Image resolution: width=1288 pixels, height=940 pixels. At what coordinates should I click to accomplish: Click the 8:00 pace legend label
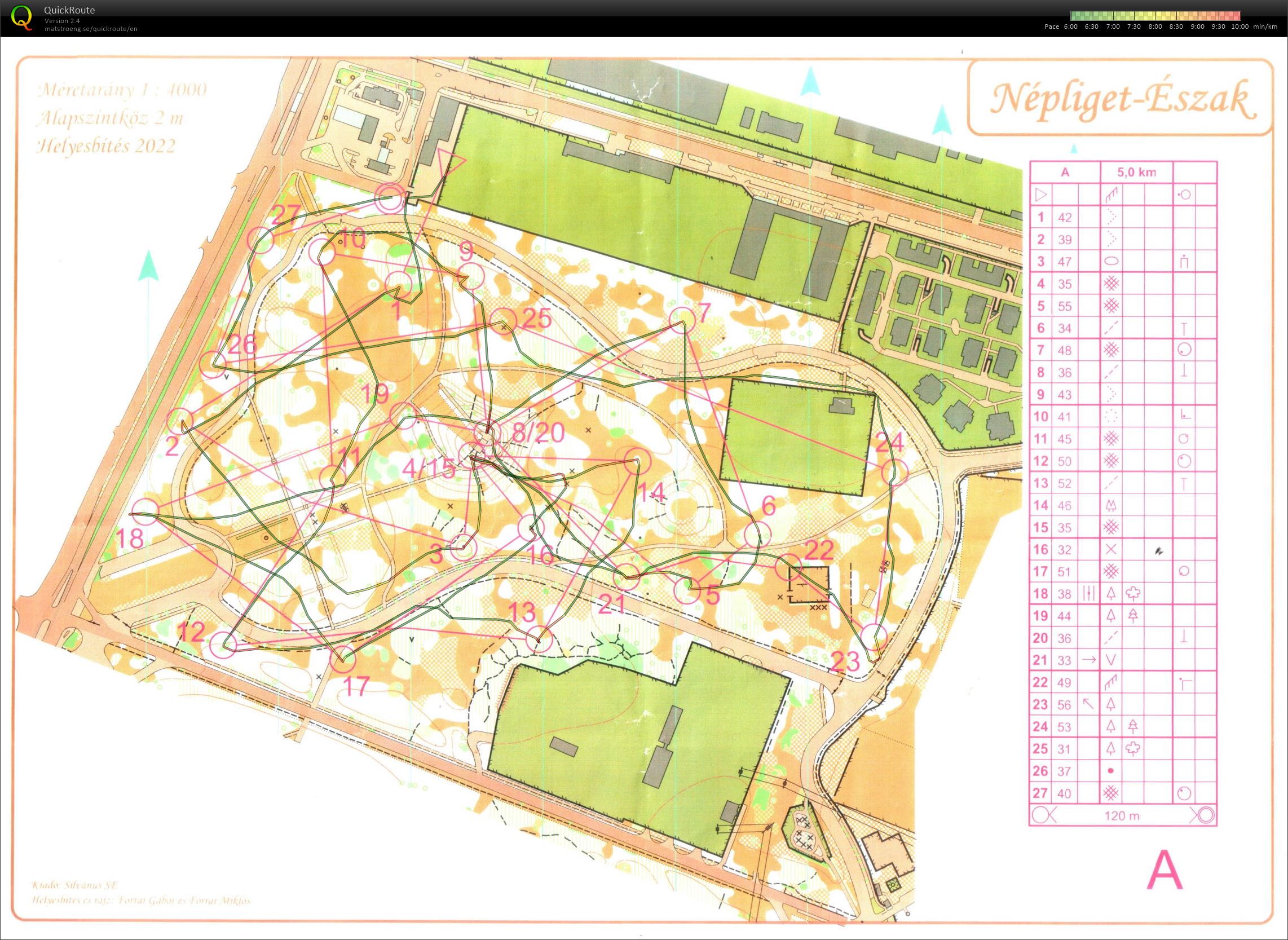[1155, 27]
